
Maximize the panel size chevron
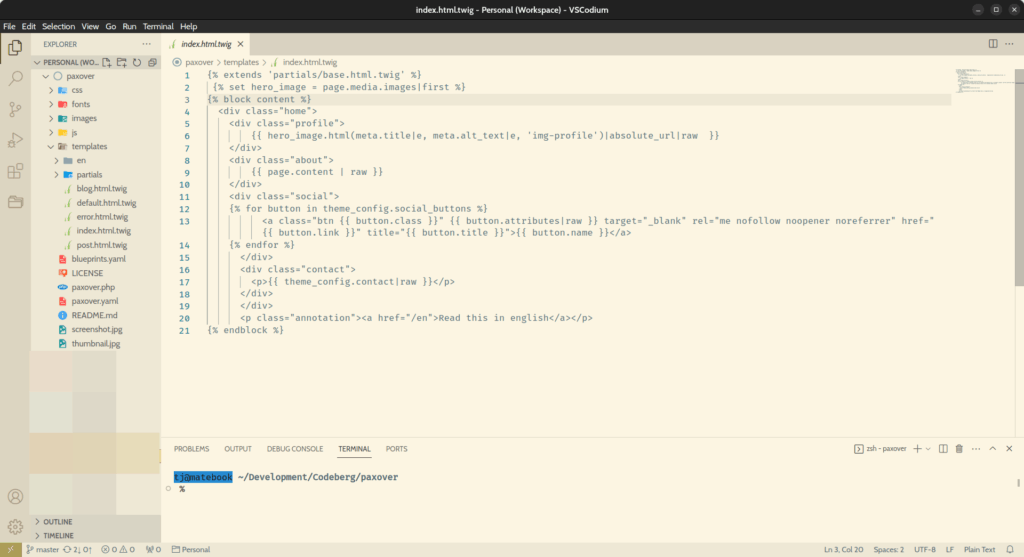(x=993, y=449)
